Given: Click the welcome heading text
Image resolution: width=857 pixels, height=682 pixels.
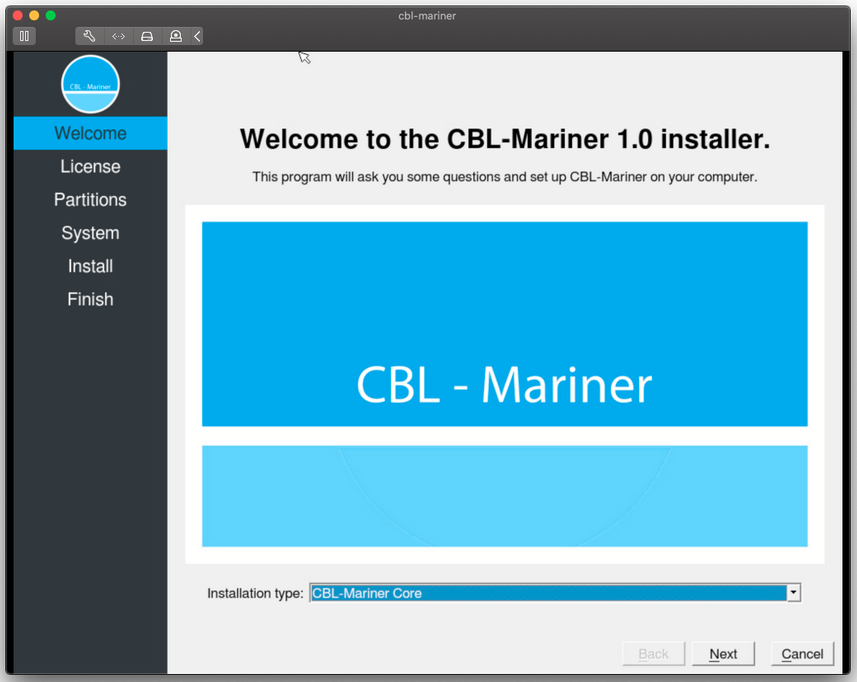Looking at the screenshot, I should click(x=505, y=139).
